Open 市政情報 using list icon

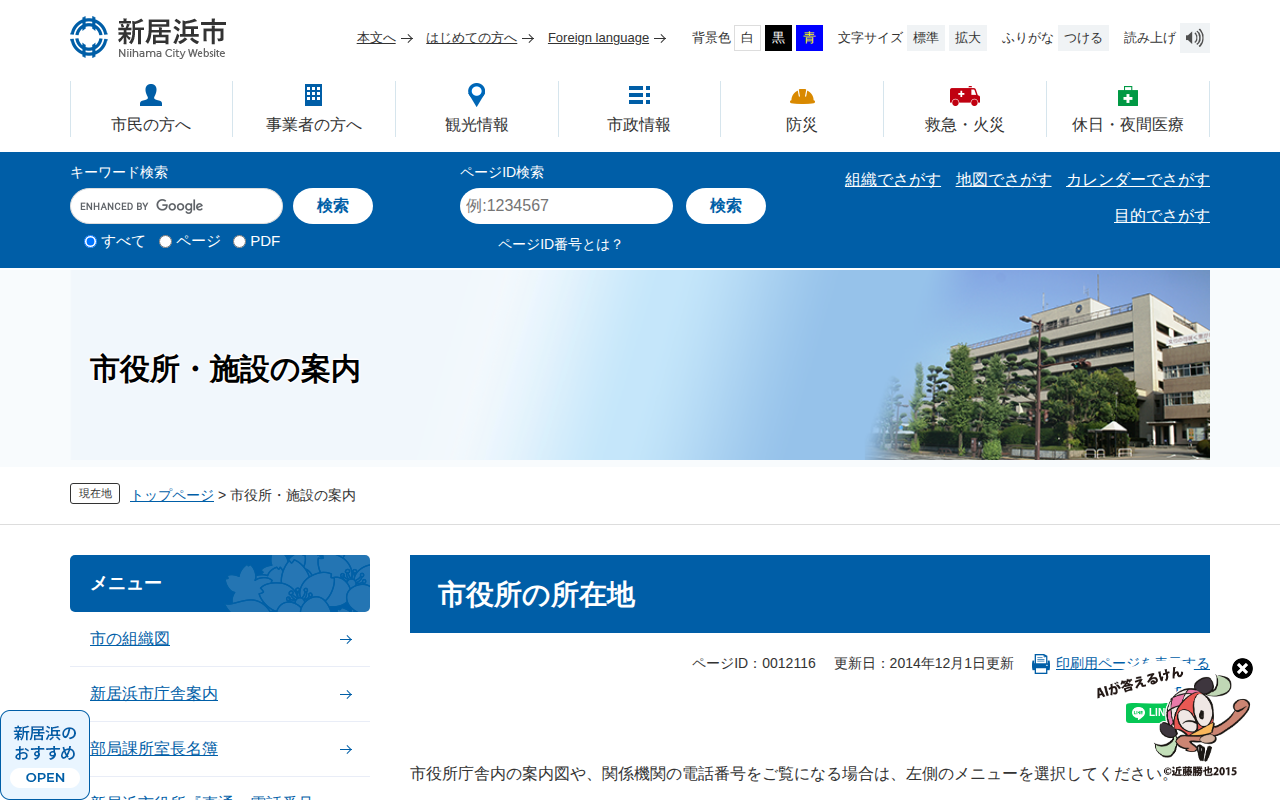639,94
